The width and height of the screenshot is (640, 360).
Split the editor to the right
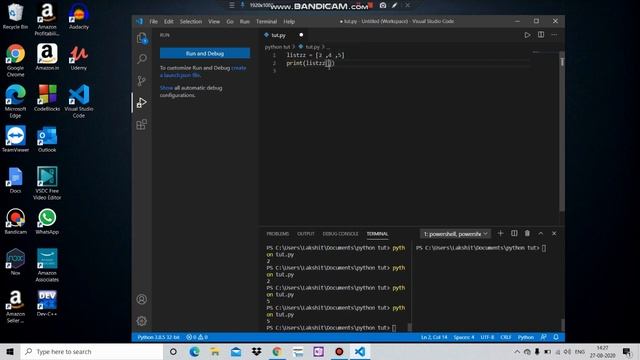pos(541,35)
